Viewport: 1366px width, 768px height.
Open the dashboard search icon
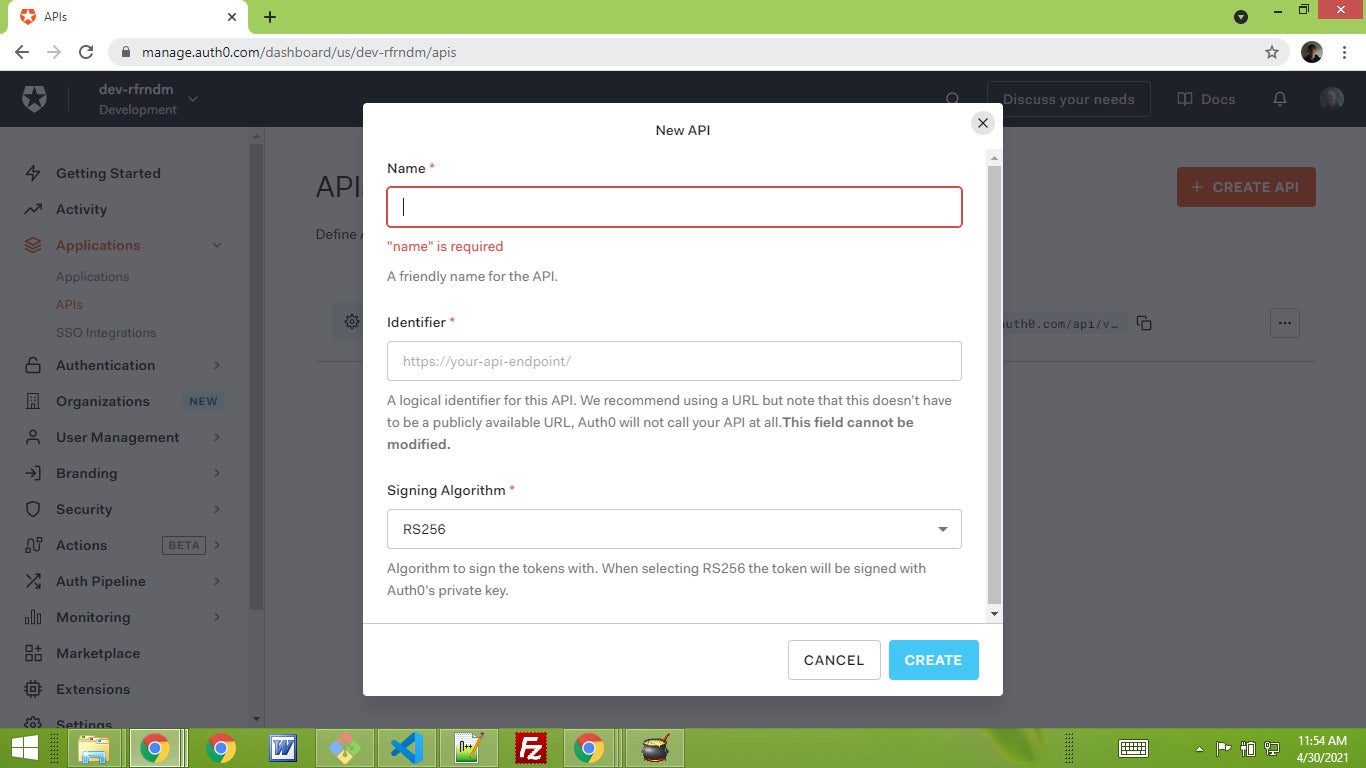tap(953, 99)
